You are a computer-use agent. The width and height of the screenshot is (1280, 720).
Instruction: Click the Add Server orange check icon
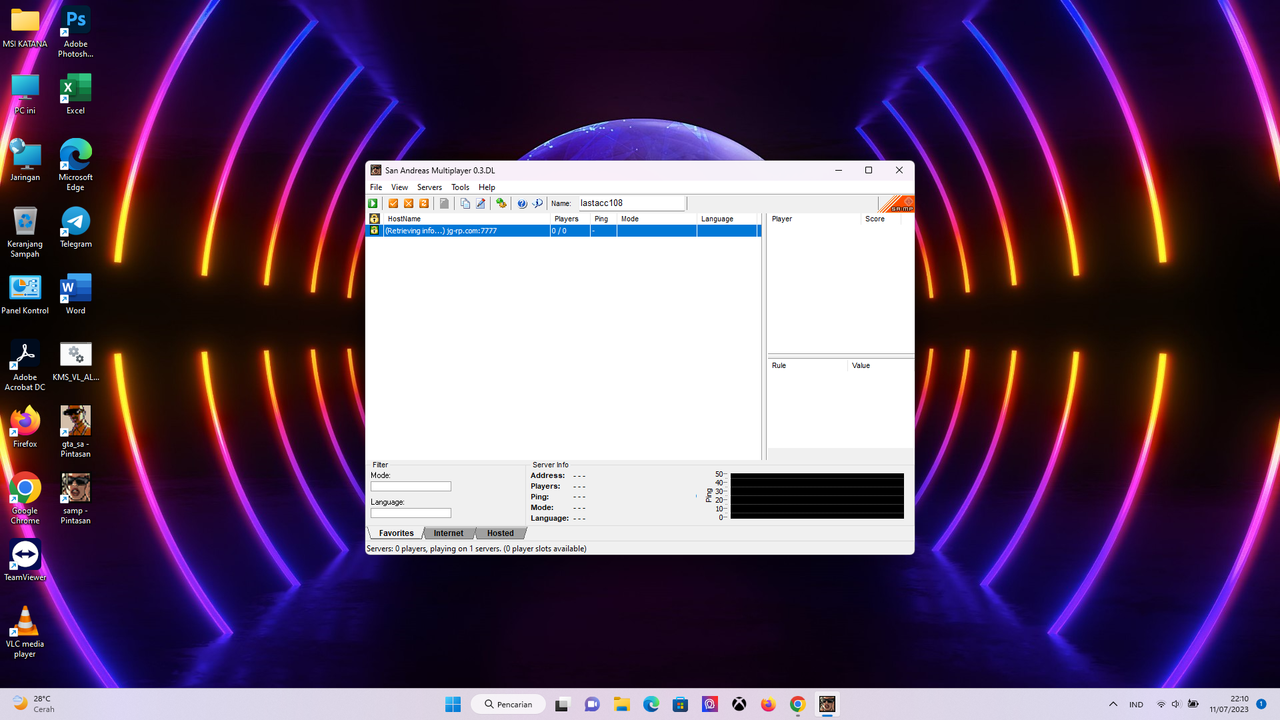tap(393, 203)
